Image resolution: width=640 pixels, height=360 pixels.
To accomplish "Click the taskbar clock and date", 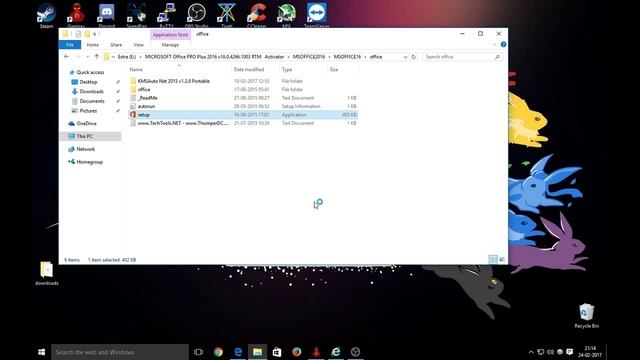I will click(x=590, y=352).
